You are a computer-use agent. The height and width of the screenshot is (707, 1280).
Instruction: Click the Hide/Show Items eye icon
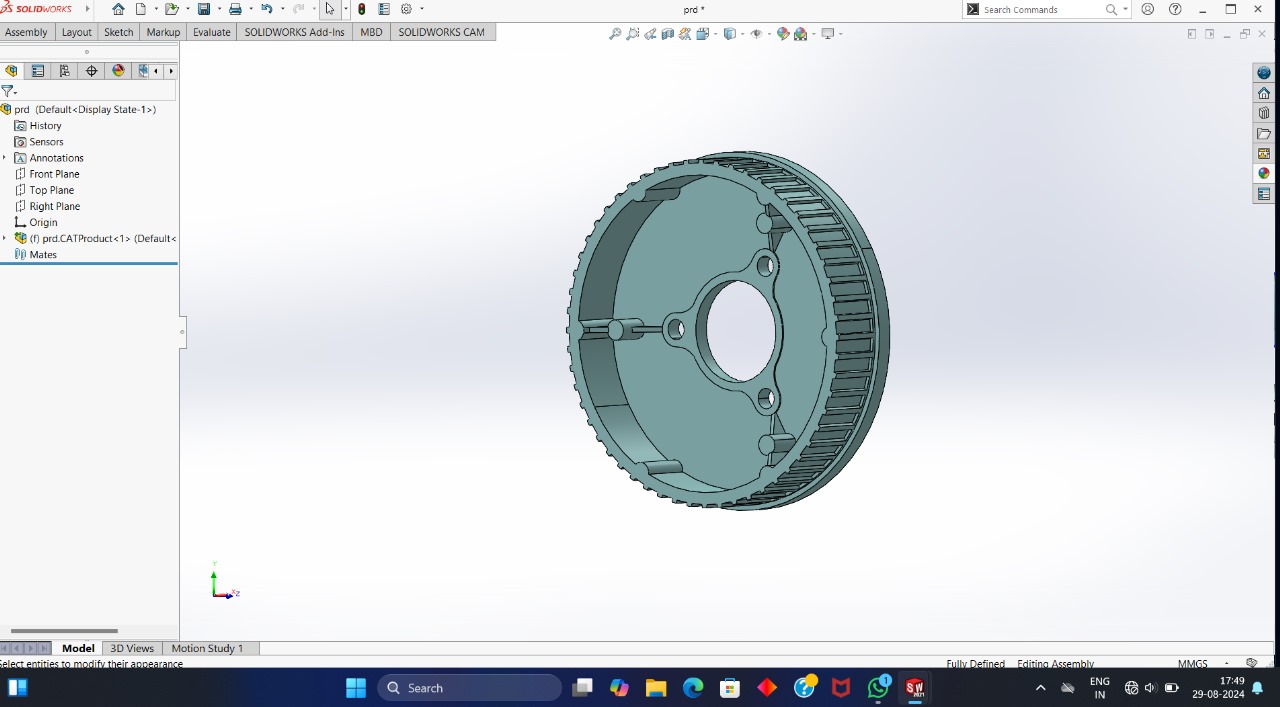coord(756,34)
